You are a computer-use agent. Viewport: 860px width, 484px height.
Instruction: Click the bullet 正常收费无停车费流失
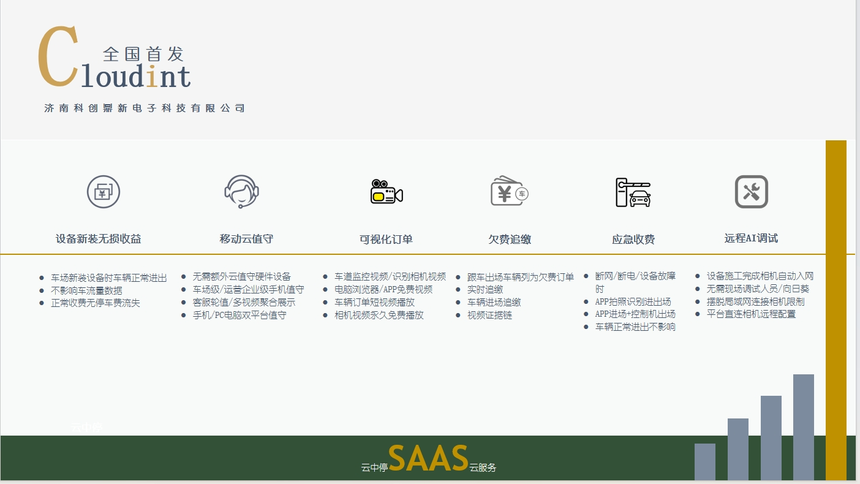[95, 303]
